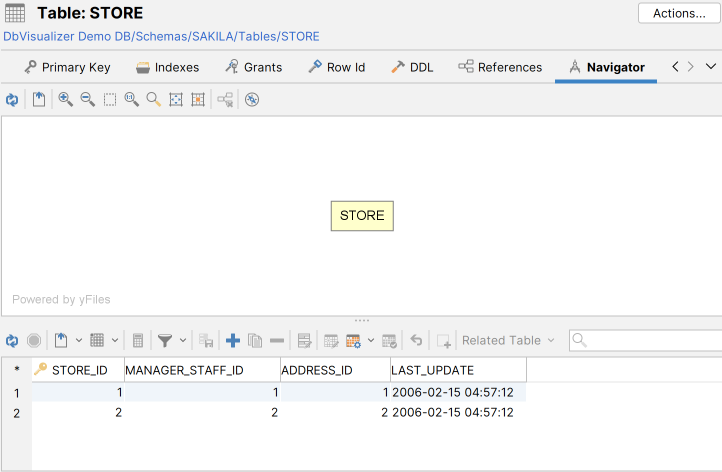Open the calculator aggregation icon

click(x=138, y=341)
